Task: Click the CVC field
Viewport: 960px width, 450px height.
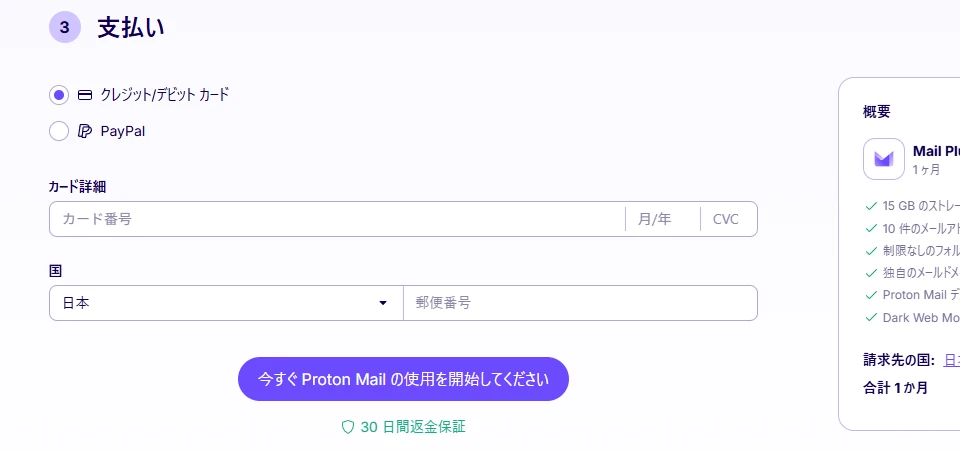Action: pyautogui.click(x=729, y=219)
